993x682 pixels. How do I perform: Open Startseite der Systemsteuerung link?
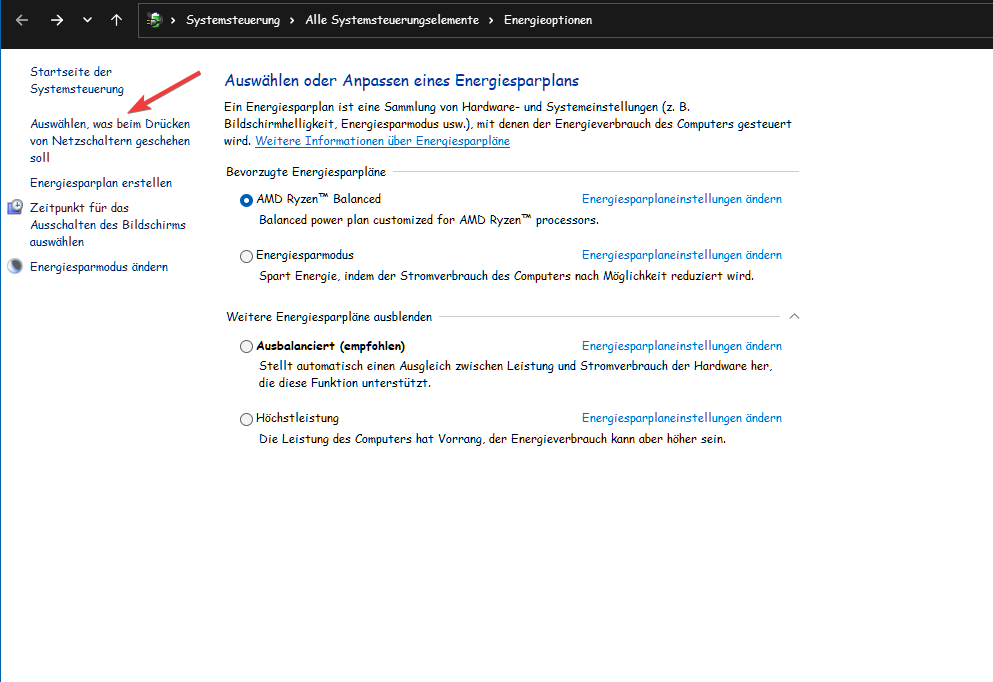click(77, 80)
